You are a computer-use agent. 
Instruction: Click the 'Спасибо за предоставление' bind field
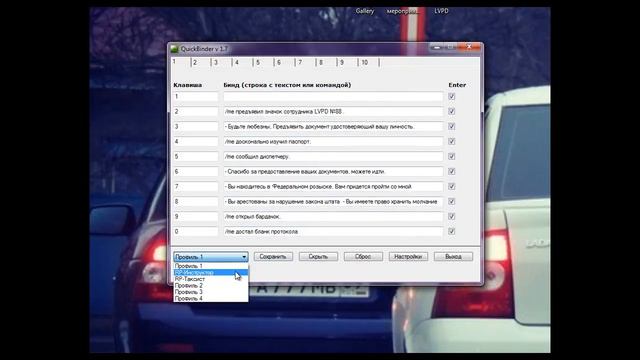pos(333,171)
